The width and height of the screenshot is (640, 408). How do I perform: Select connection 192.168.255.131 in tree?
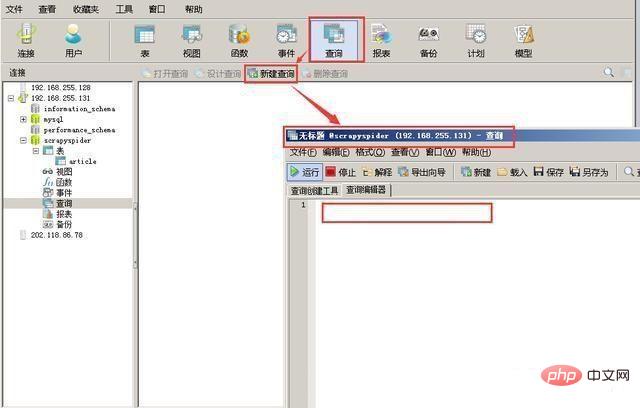61,98
